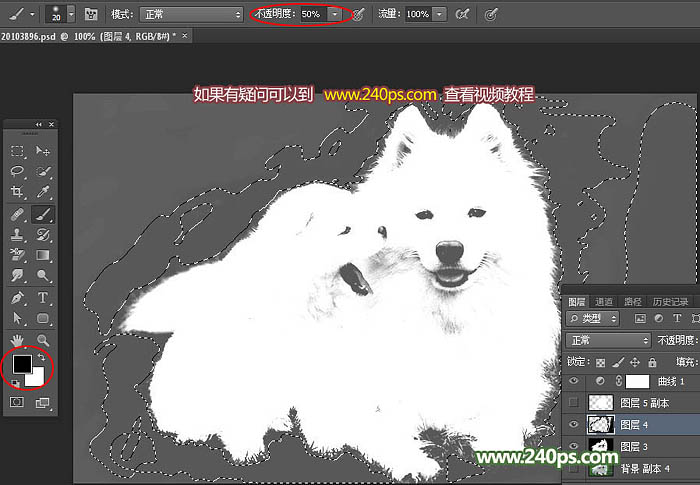Switch to the 通道 tab

[604, 301]
